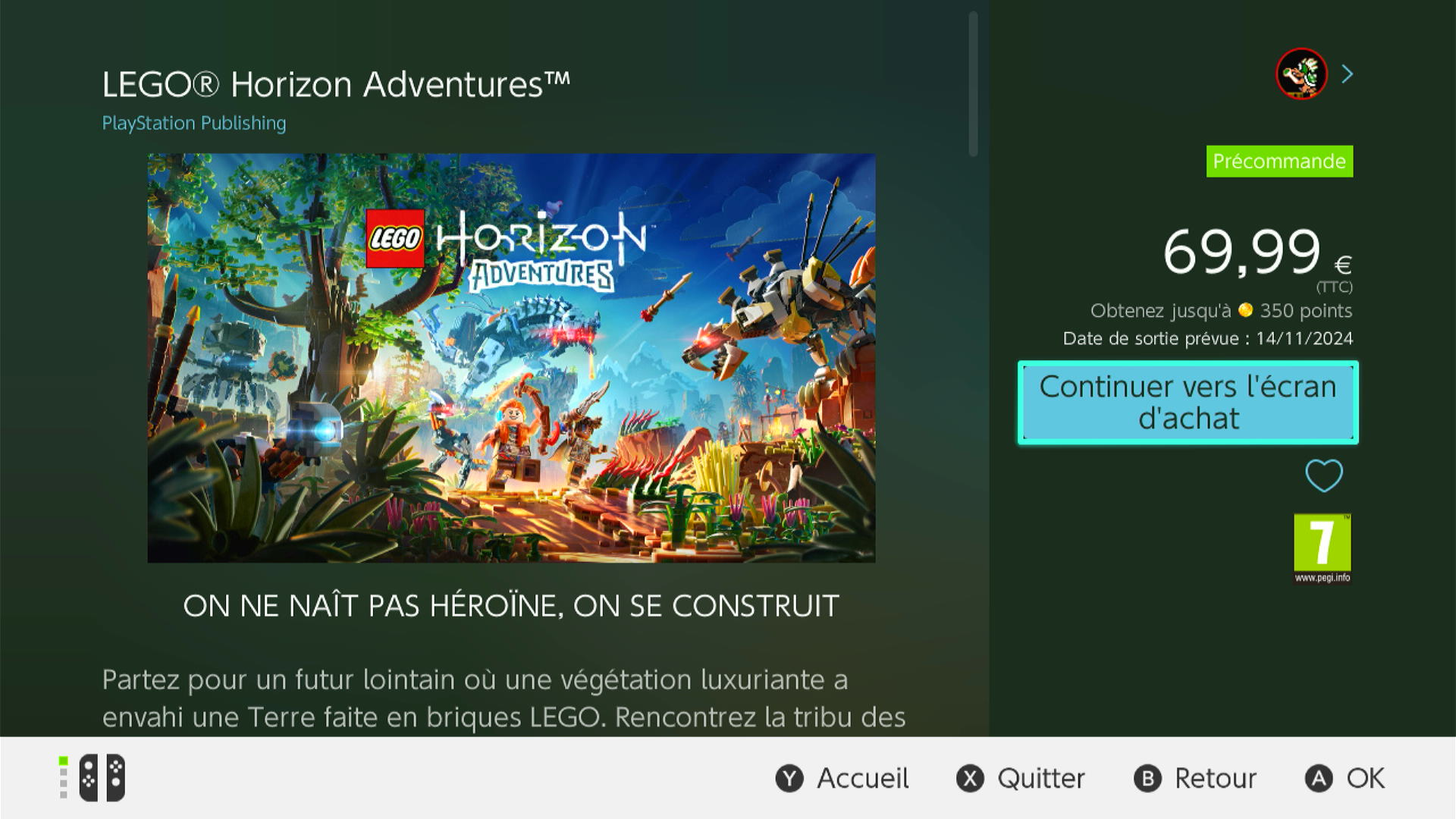Expand the profile chevron arrow

pos(1348,74)
